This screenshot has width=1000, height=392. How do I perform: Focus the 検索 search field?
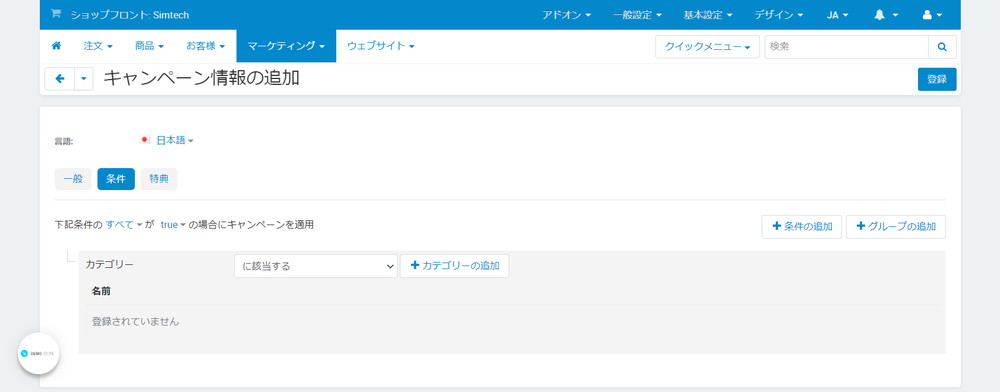tap(846, 47)
